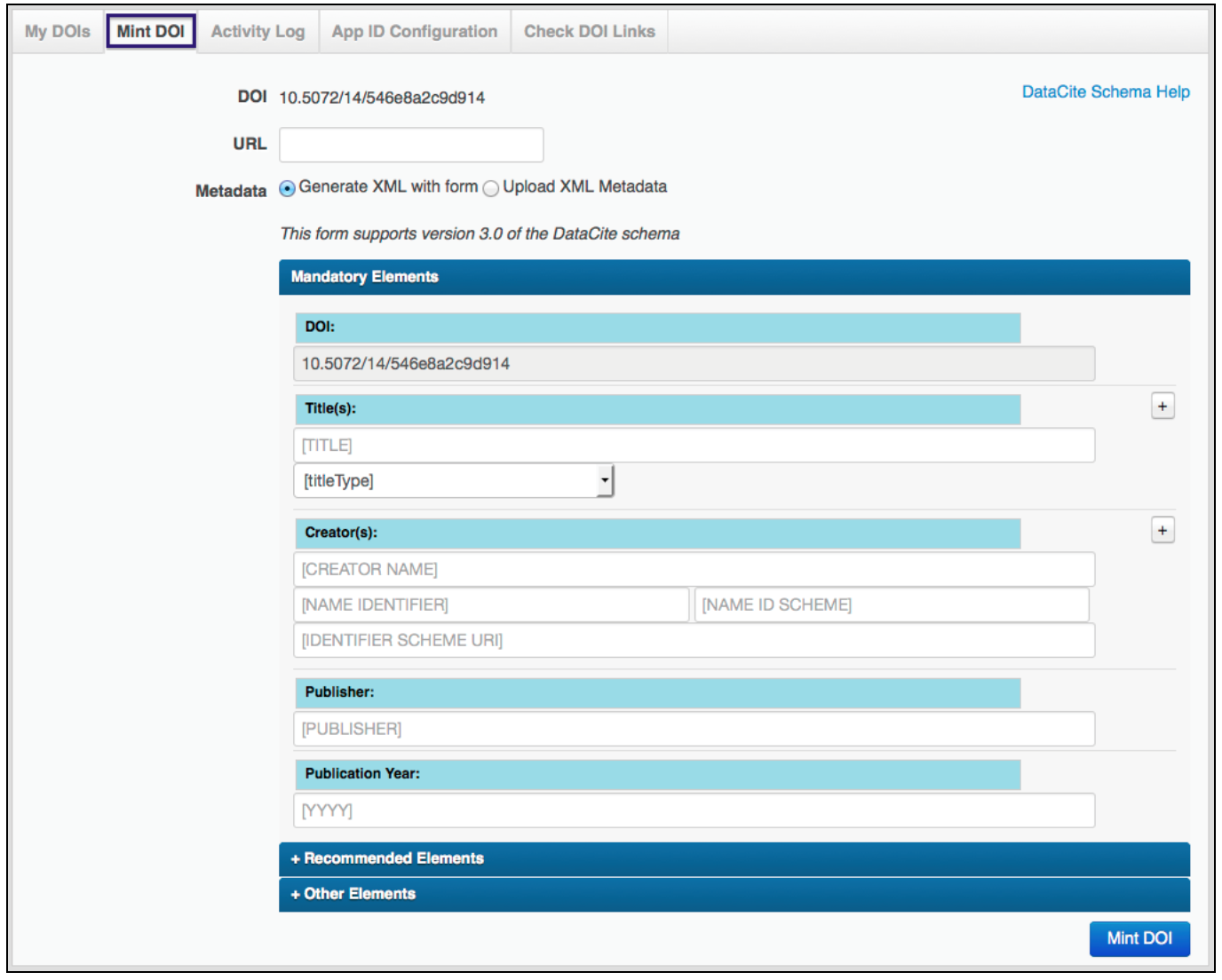Choose Upload XML Metadata radio button

(491, 188)
